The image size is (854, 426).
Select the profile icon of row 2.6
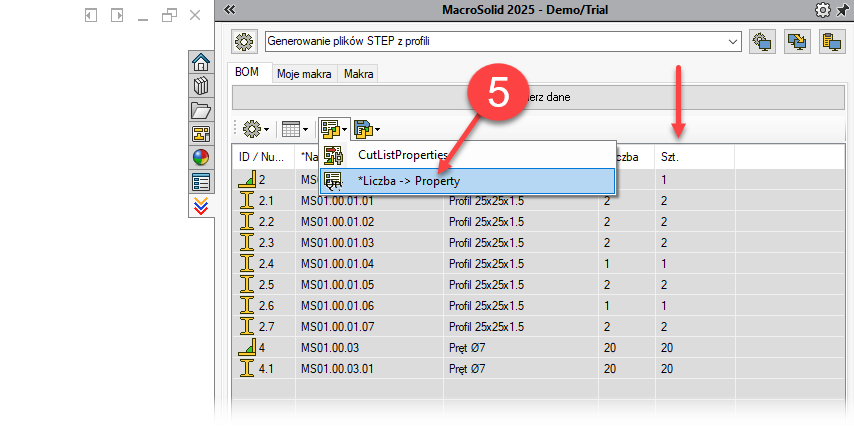click(x=247, y=306)
